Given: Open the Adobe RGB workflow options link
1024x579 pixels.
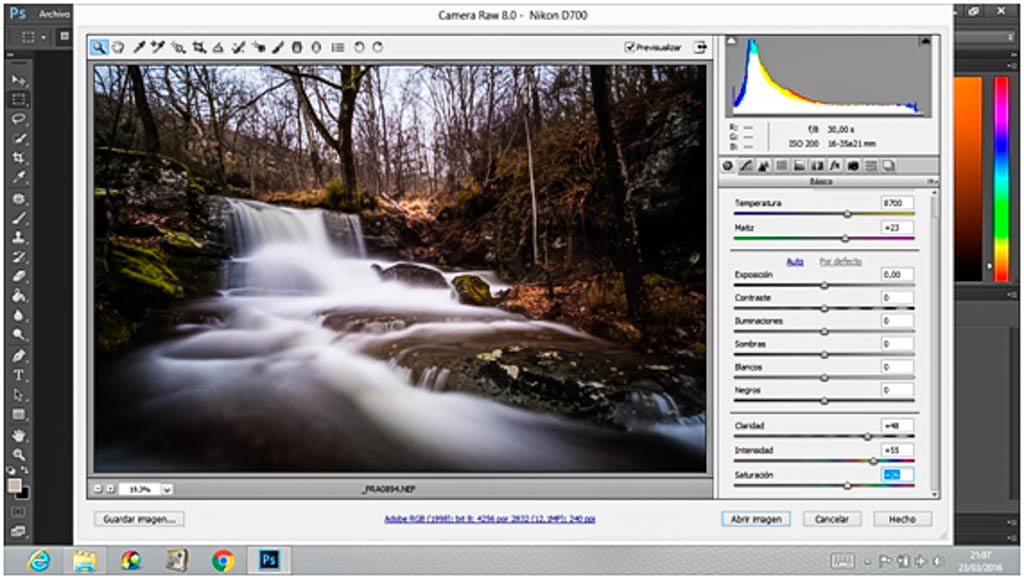Looking at the screenshot, I should [490, 519].
